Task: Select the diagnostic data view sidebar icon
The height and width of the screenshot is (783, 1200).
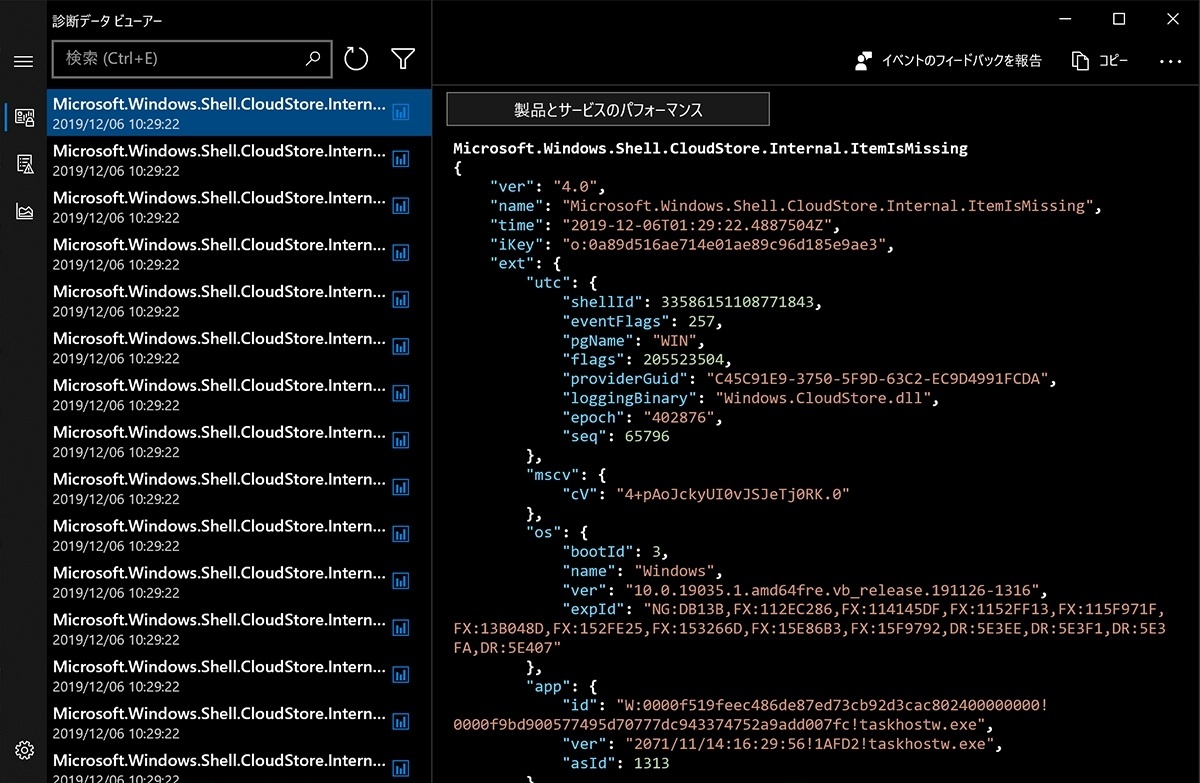Action: click(x=25, y=117)
